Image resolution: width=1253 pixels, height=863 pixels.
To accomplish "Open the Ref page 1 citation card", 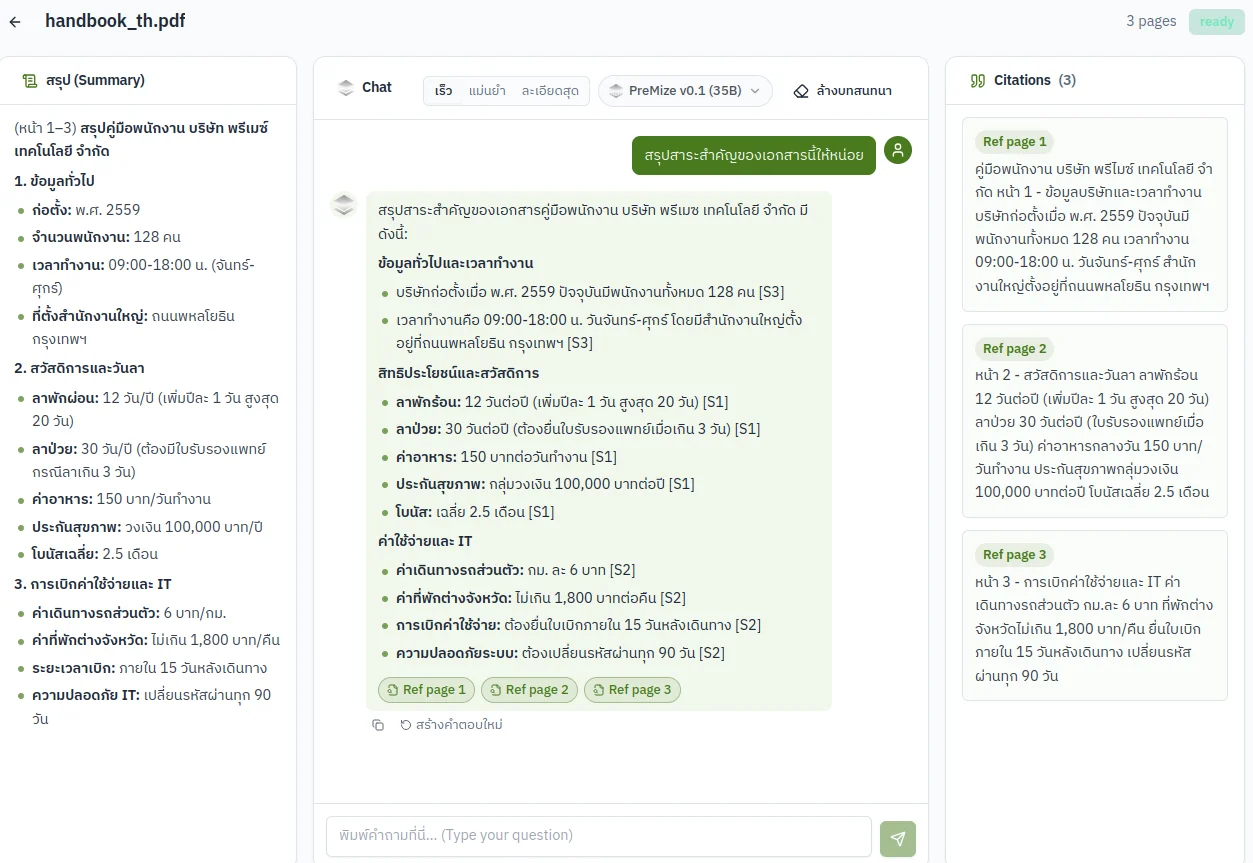I will coord(1095,214).
